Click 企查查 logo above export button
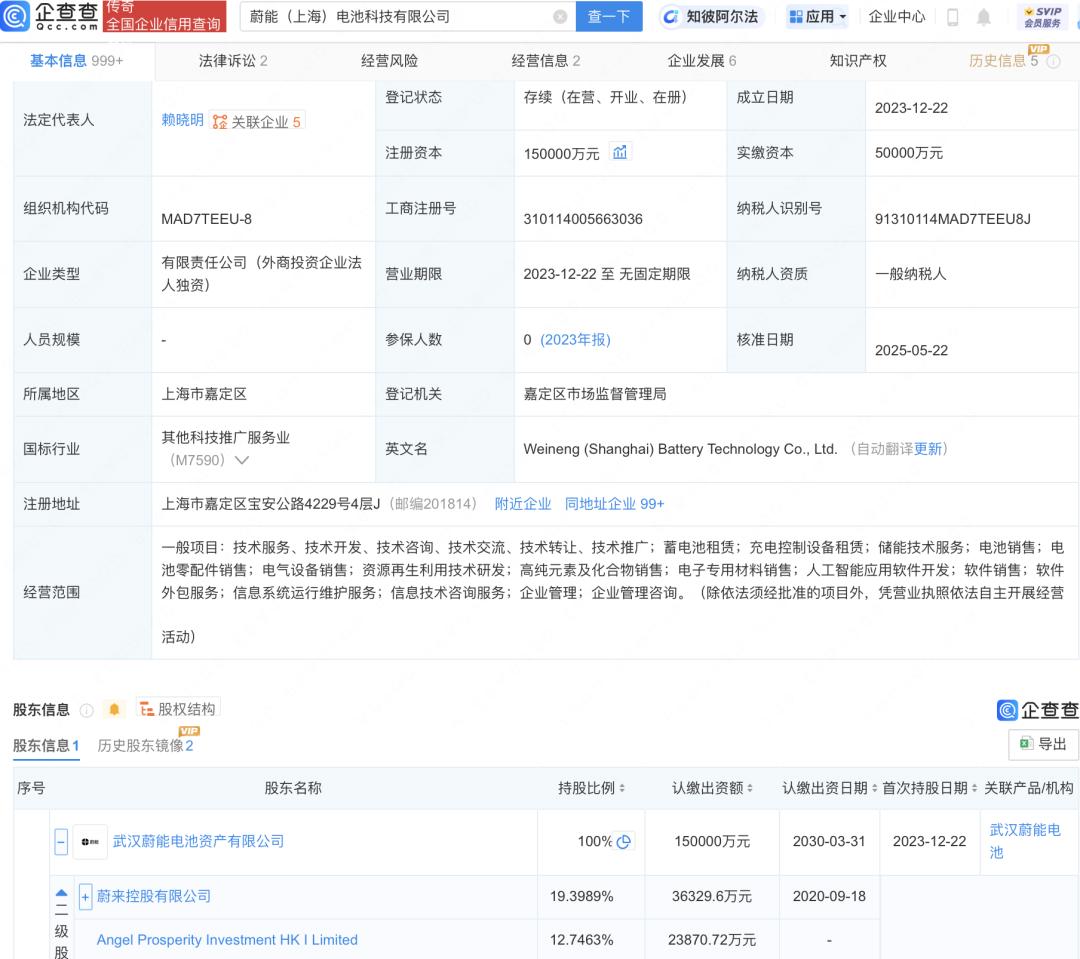The image size is (1080, 959). click(1038, 710)
